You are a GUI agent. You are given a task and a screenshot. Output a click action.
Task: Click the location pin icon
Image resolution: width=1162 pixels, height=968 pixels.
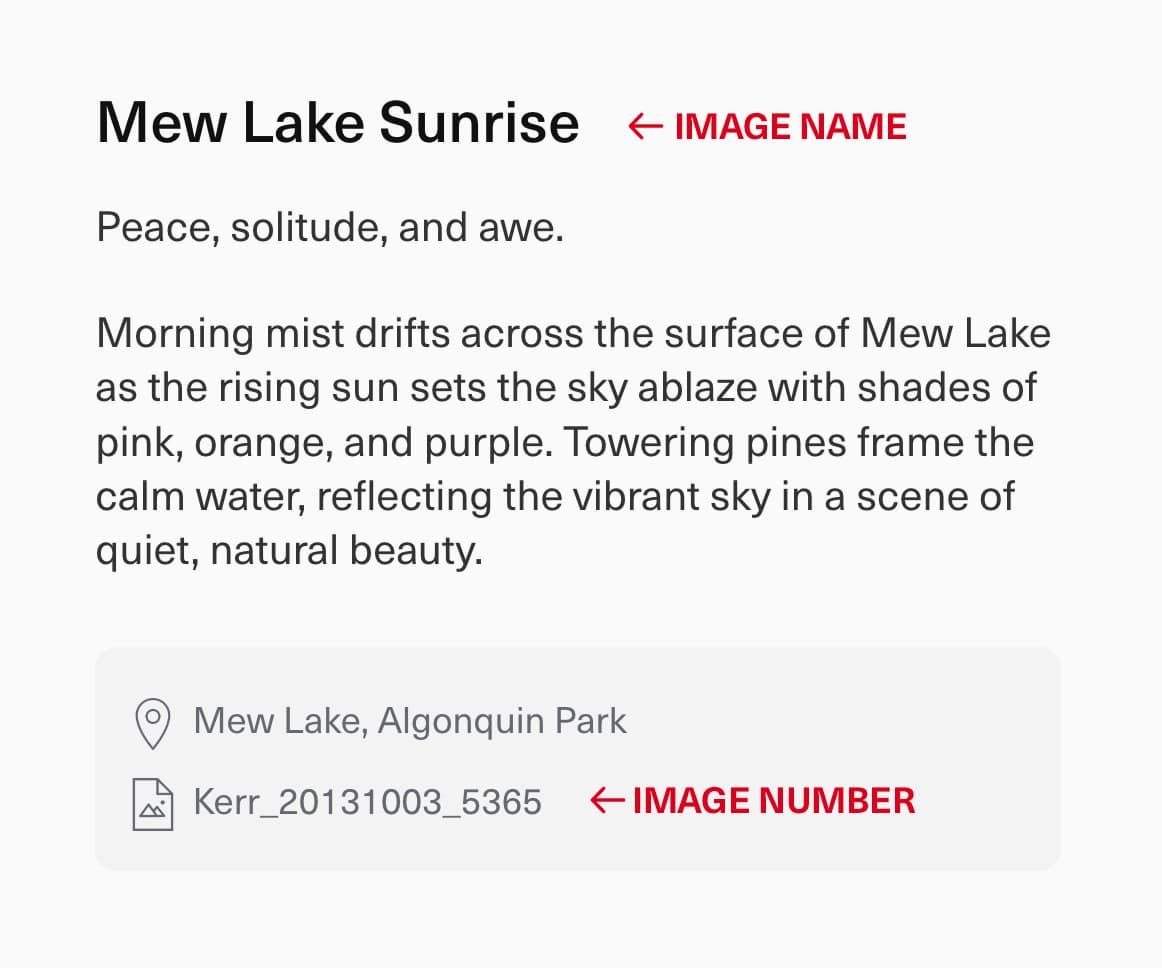click(153, 723)
